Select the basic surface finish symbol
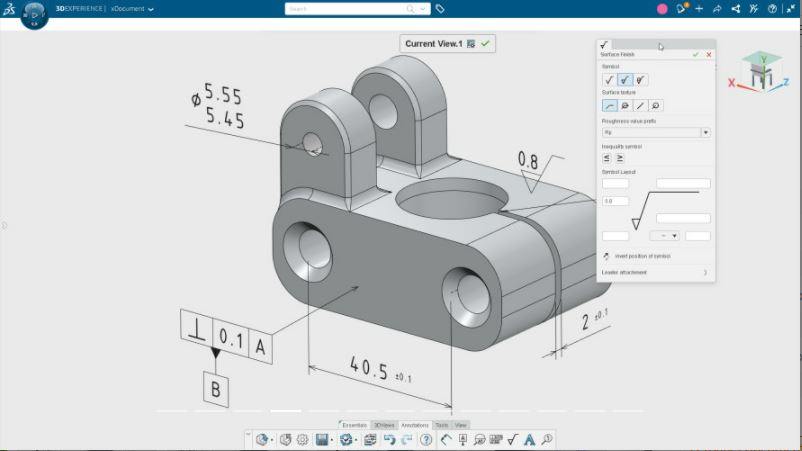Image resolution: width=802 pixels, height=451 pixels. click(x=608, y=80)
